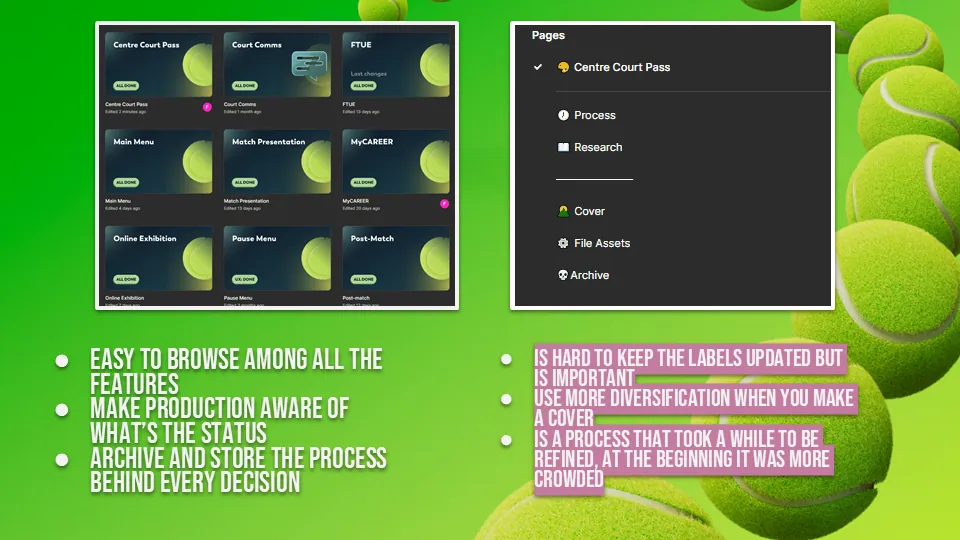Click ALL DONE badge on Centre Court Pass cover
Screen dimensions: 960x540
126,86
